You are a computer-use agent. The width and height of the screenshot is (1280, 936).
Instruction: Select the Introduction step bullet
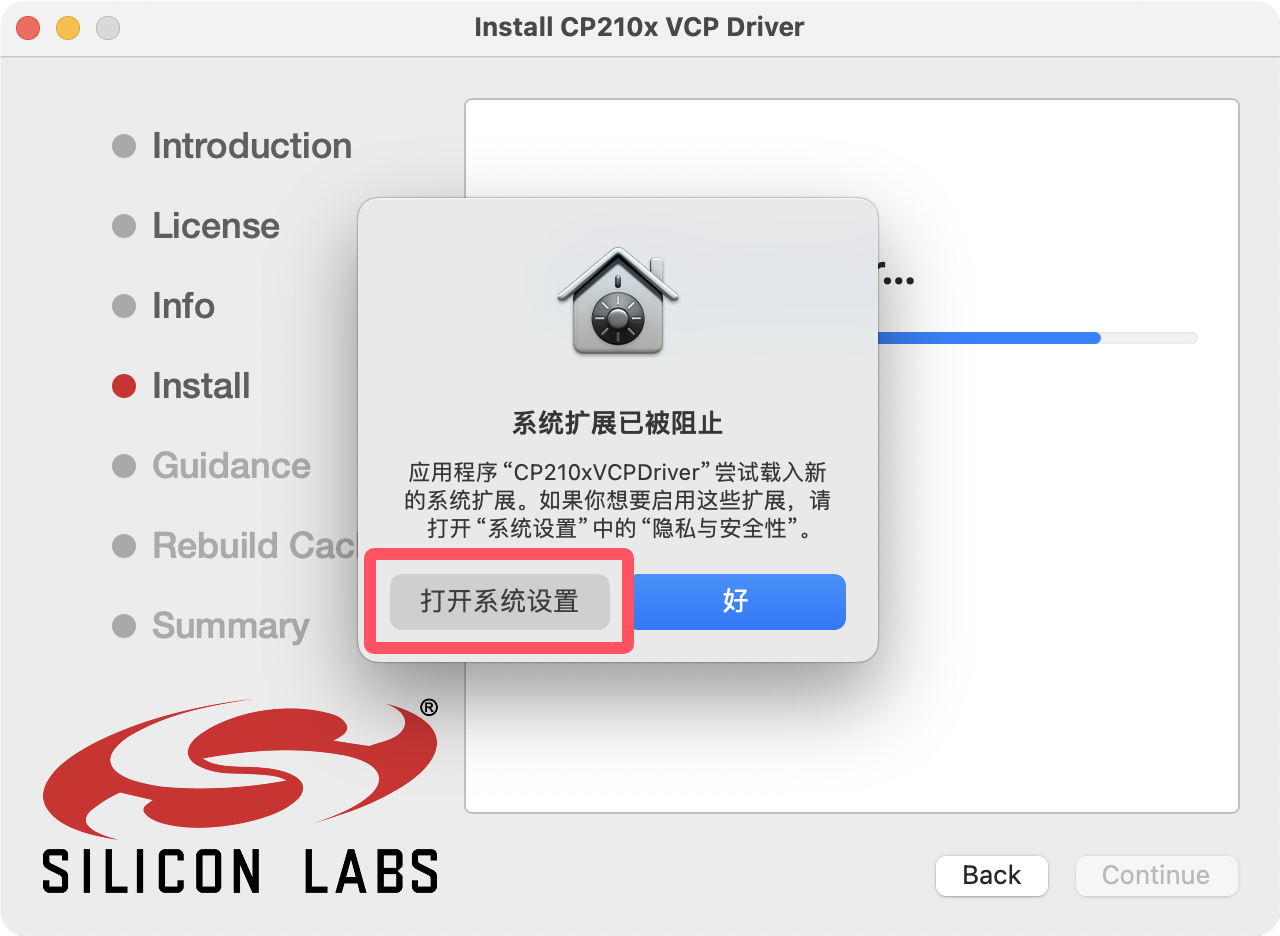(x=124, y=146)
